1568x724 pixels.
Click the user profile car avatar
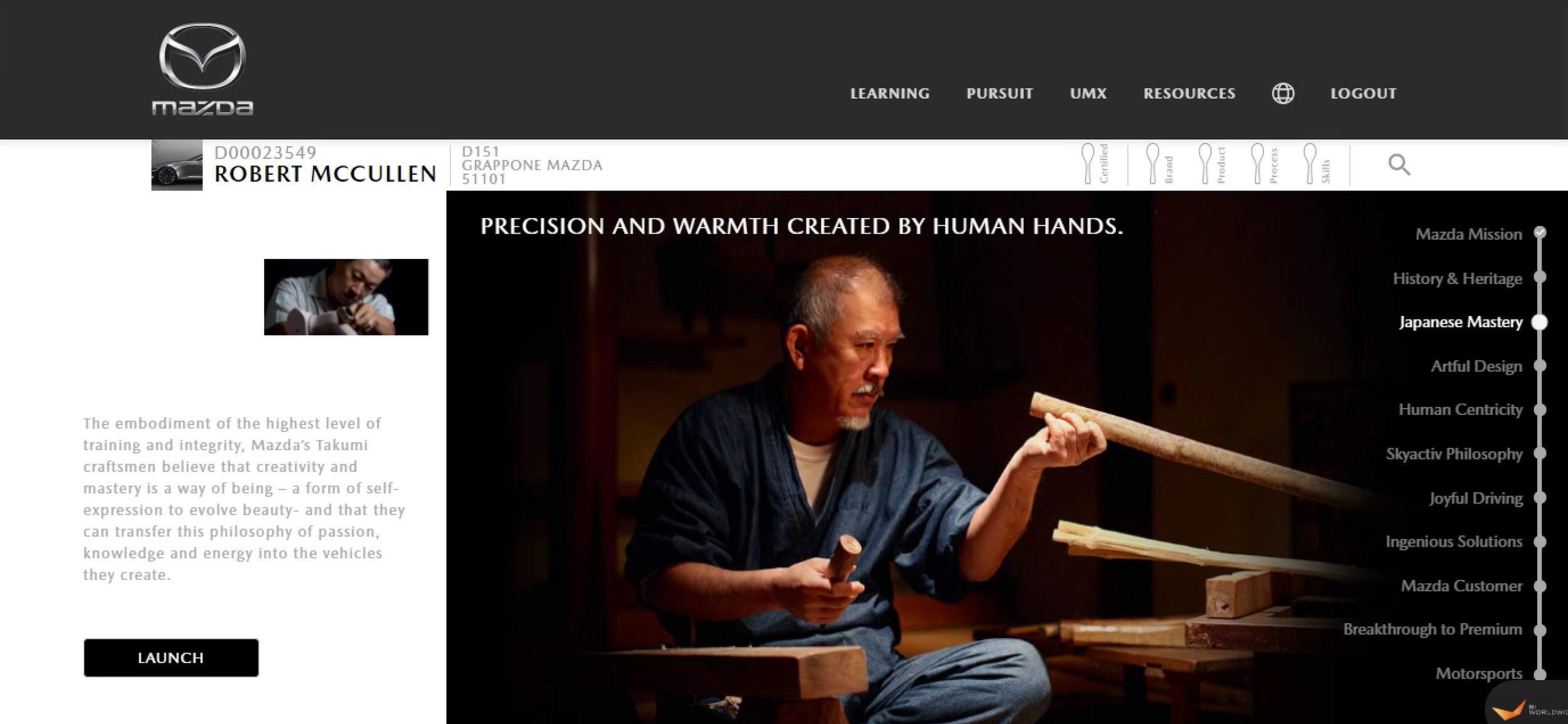(177, 165)
